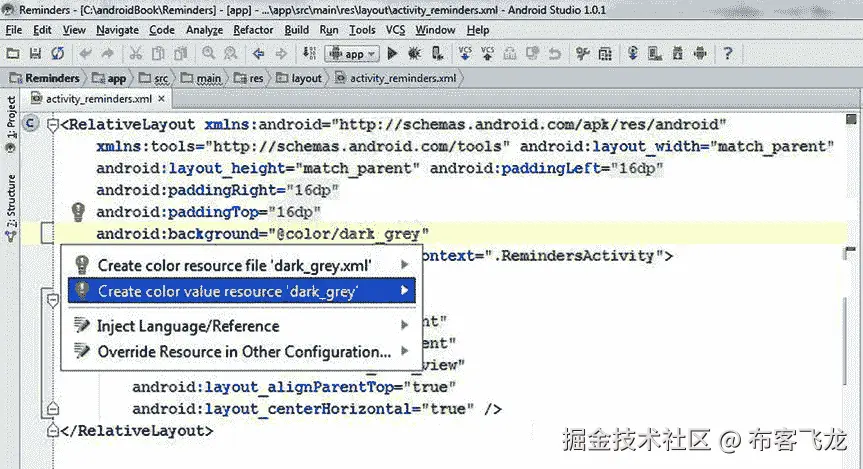Expand submenu arrow for 'Inject Language/Reference'
Viewport: 863px width, 469px height.
tap(405, 325)
